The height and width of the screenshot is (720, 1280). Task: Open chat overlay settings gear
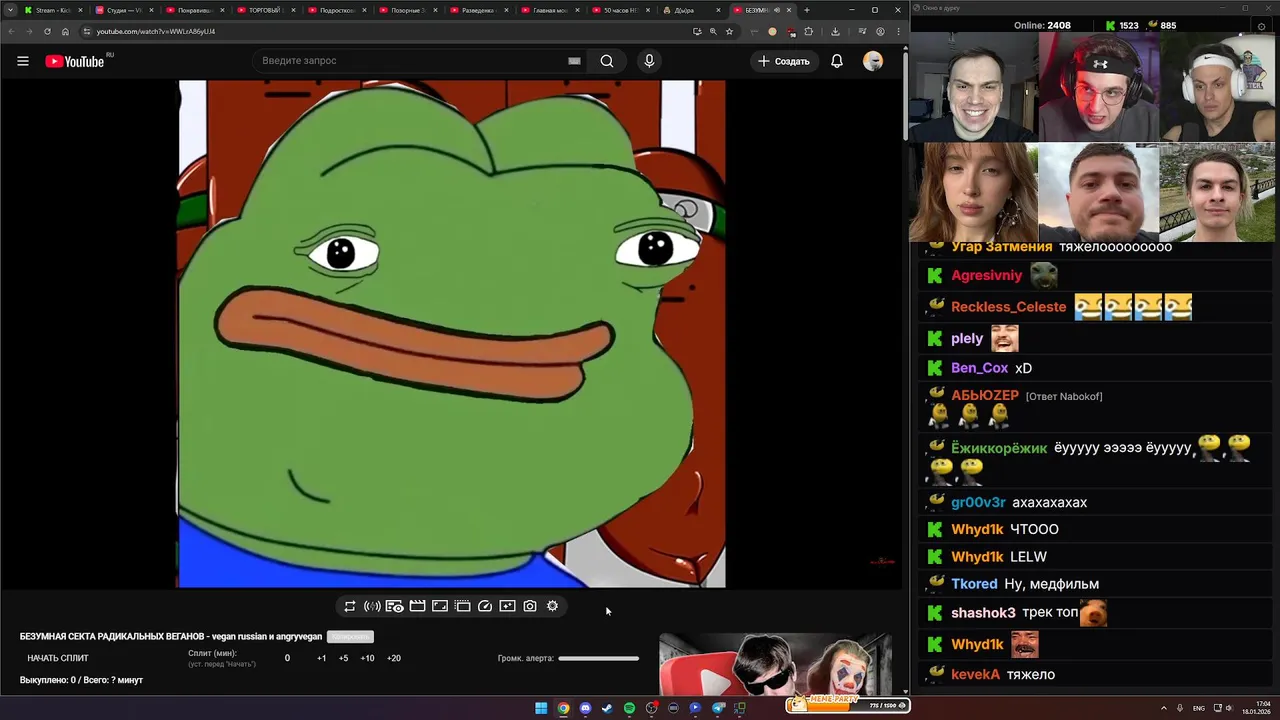tap(1260, 25)
